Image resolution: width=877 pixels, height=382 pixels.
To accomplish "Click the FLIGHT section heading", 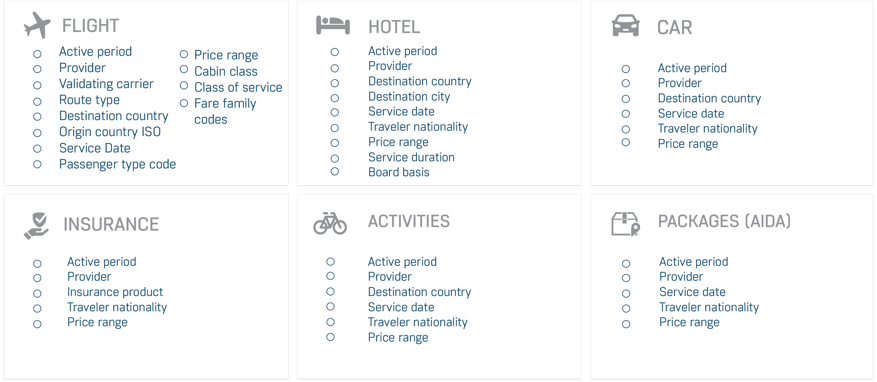I will coord(91,26).
